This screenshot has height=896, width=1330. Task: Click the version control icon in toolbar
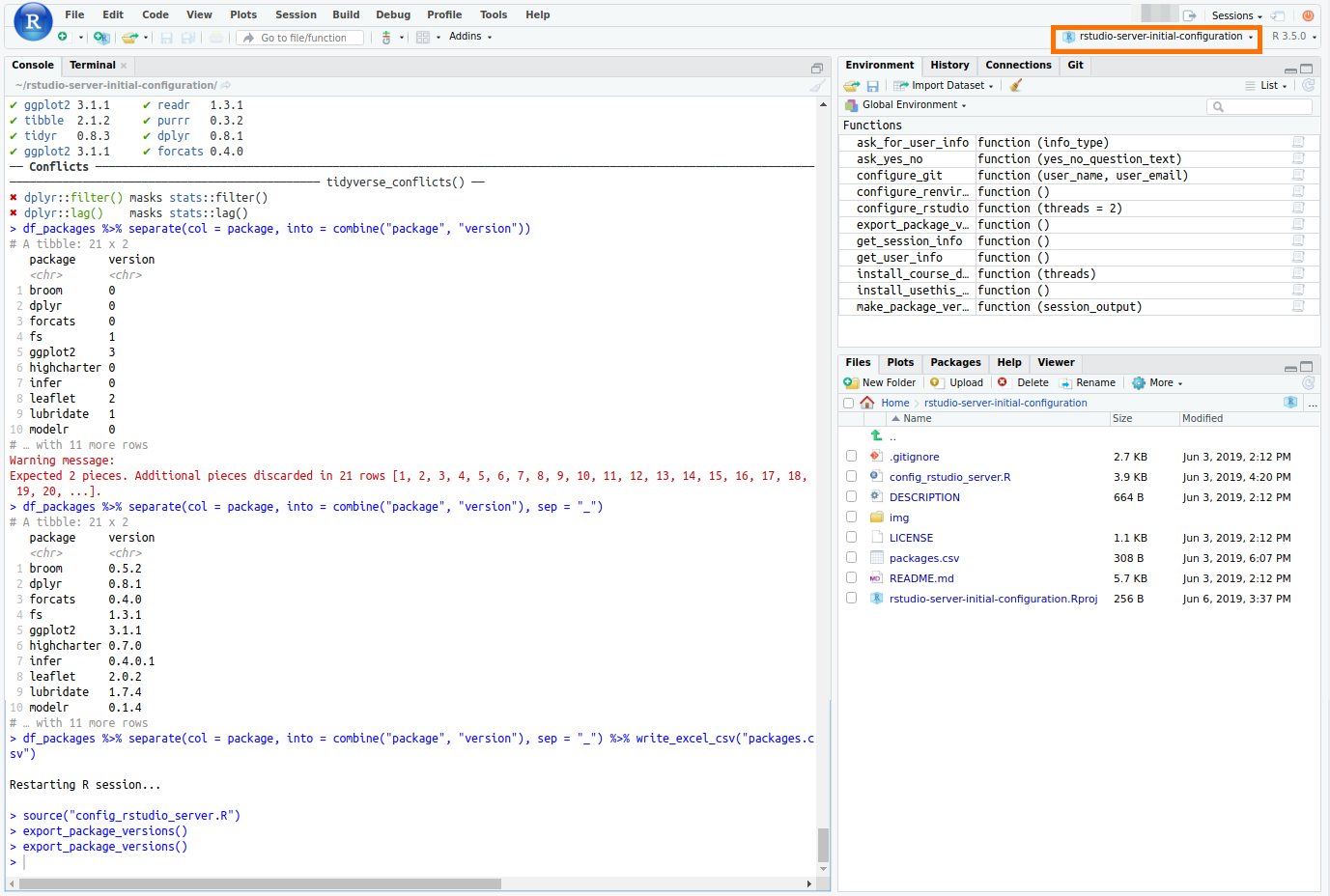[386, 38]
